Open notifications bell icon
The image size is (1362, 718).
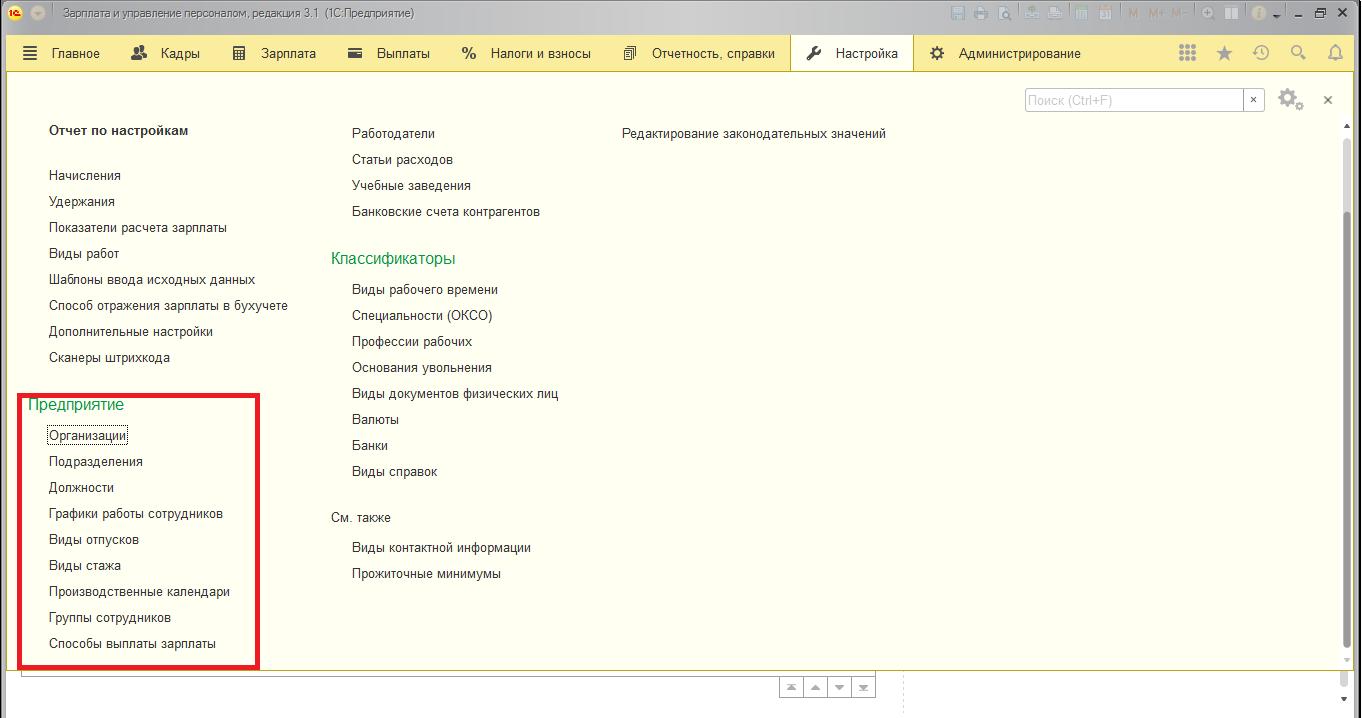point(1335,53)
